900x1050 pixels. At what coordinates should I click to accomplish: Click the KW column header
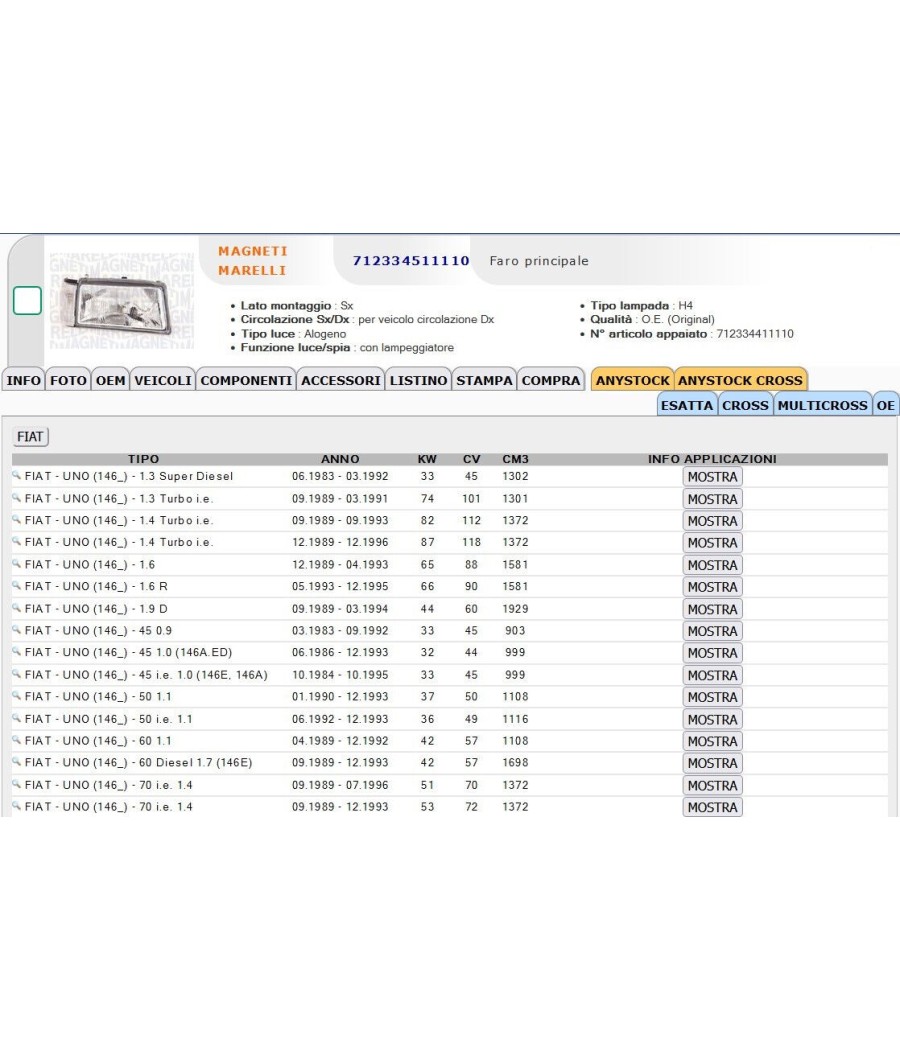[427, 459]
